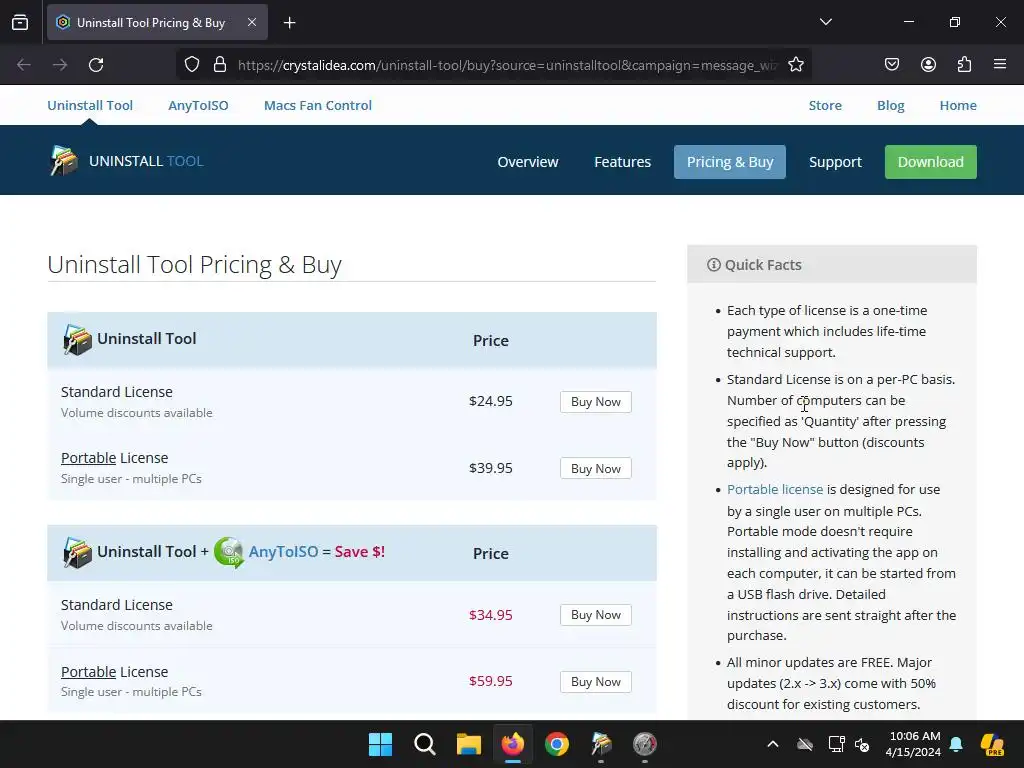This screenshot has width=1024, height=768.
Task: Open the Firefox application menu
Action: (x=1000, y=64)
